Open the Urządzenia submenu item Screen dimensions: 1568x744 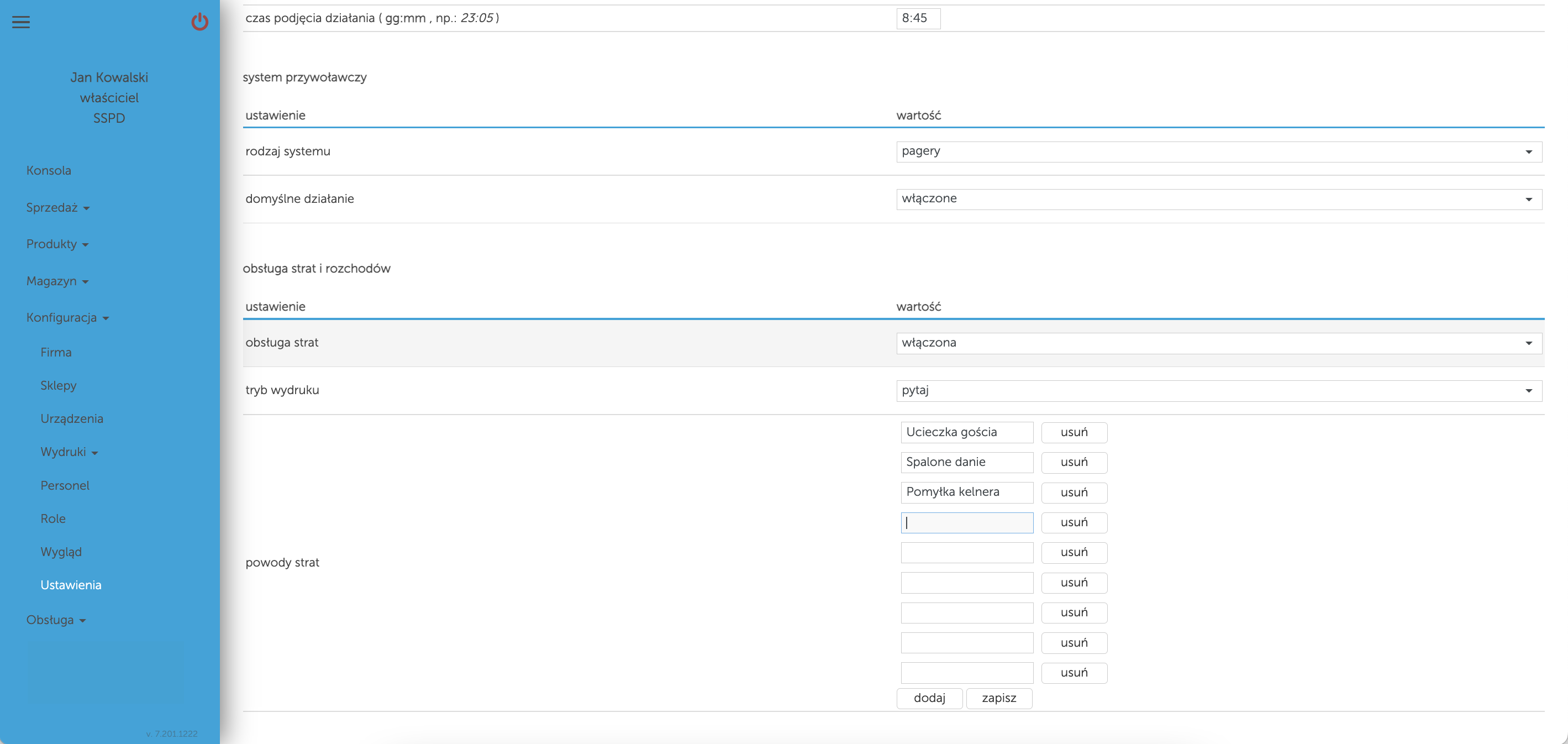point(72,419)
